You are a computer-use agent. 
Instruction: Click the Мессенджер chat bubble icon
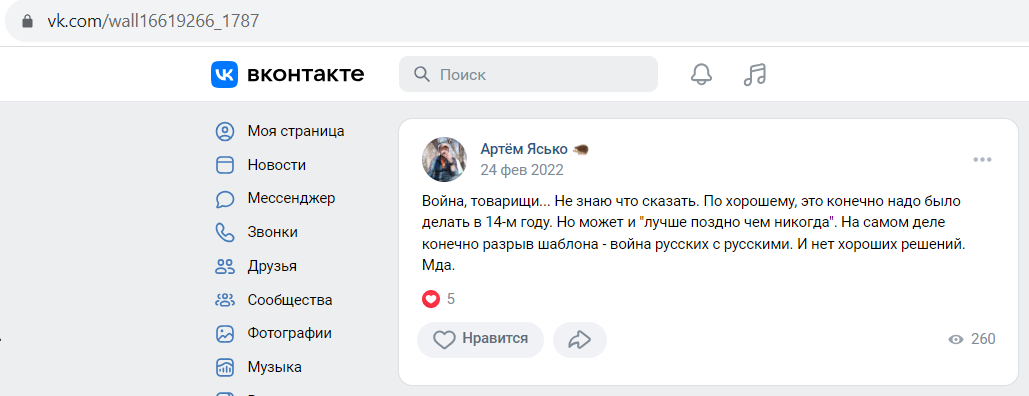(225, 198)
